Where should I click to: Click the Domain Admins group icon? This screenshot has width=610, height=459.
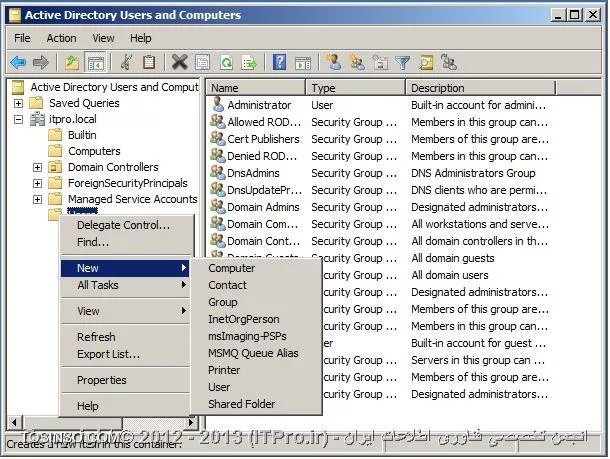[x=218, y=207]
